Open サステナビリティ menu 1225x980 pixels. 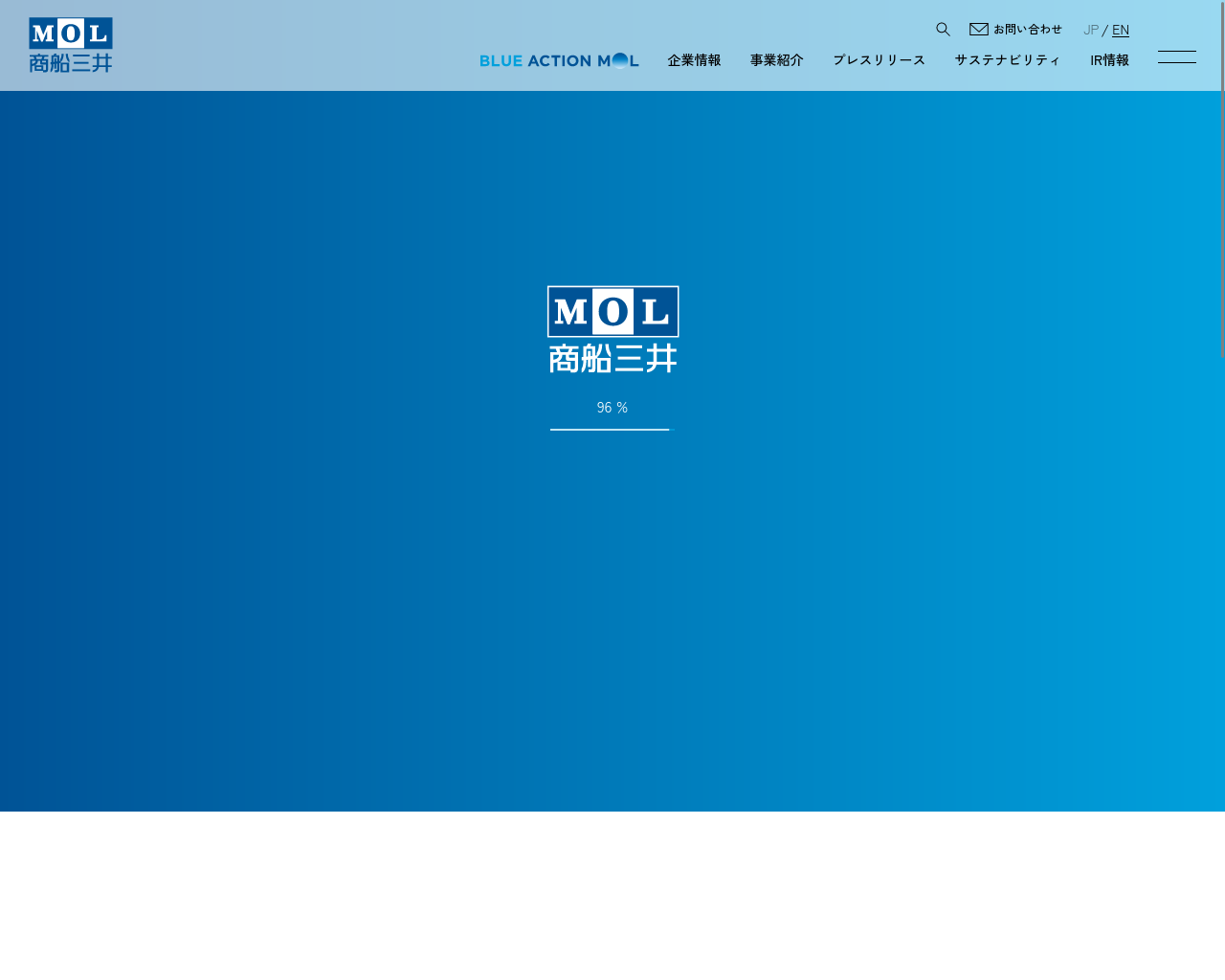point(1008,60)
